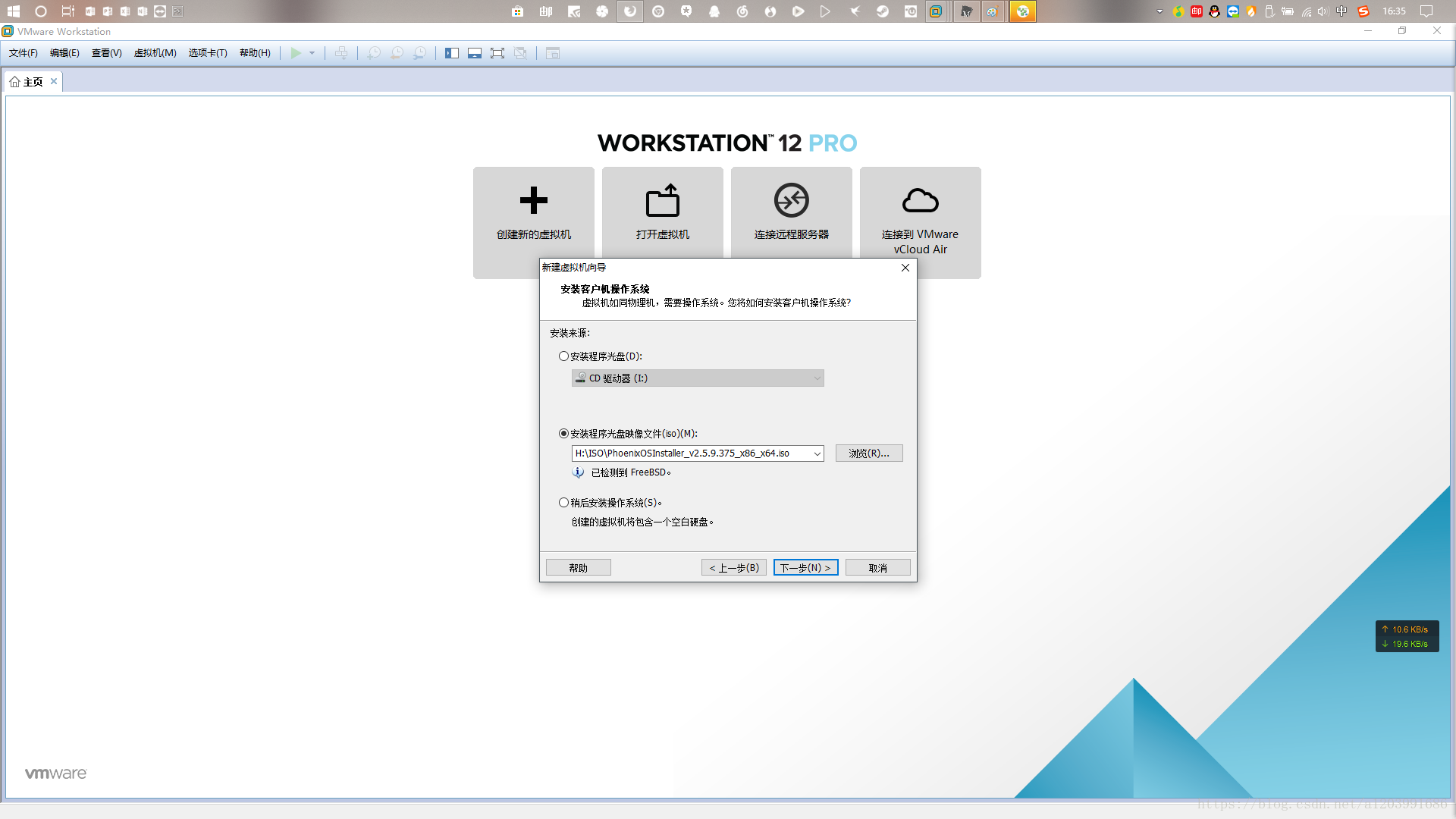Select the ISO image file radio option
The width and height of the screenshot is (1456, 819).
pos(563,434)
